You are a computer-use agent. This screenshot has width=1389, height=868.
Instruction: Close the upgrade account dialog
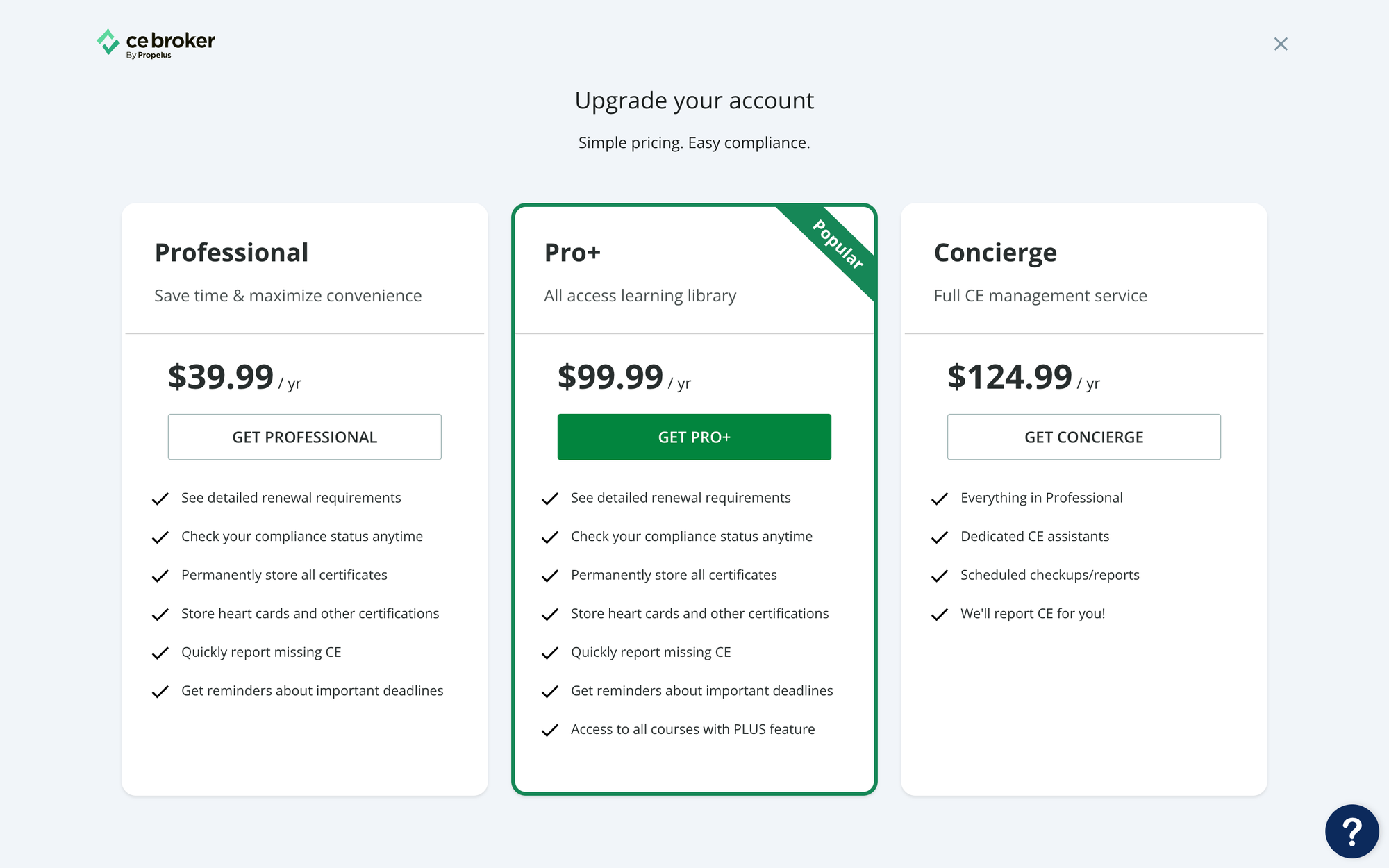click(x=1281, y=44)
